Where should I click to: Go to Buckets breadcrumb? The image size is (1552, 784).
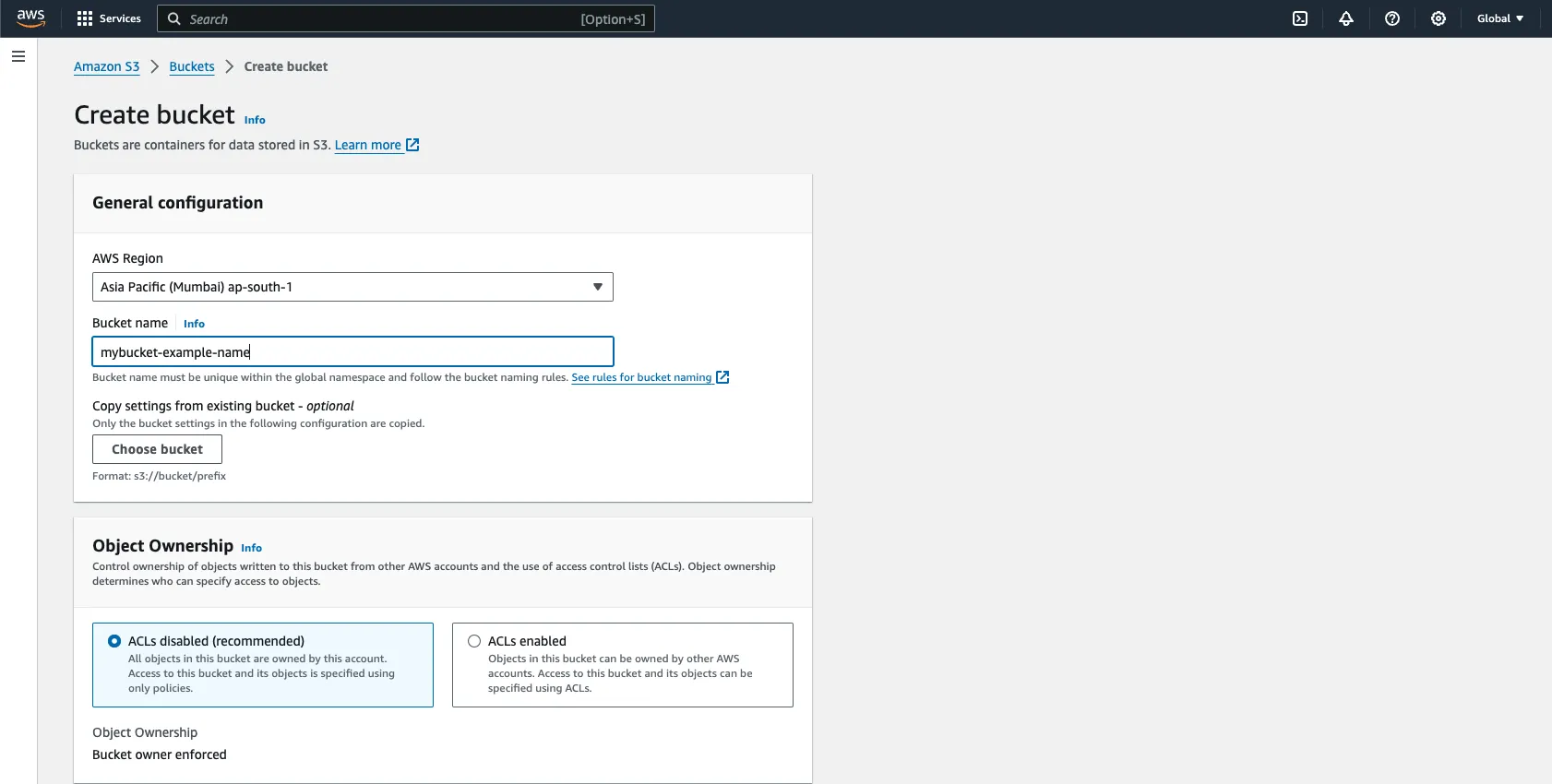tap(192, 66)
